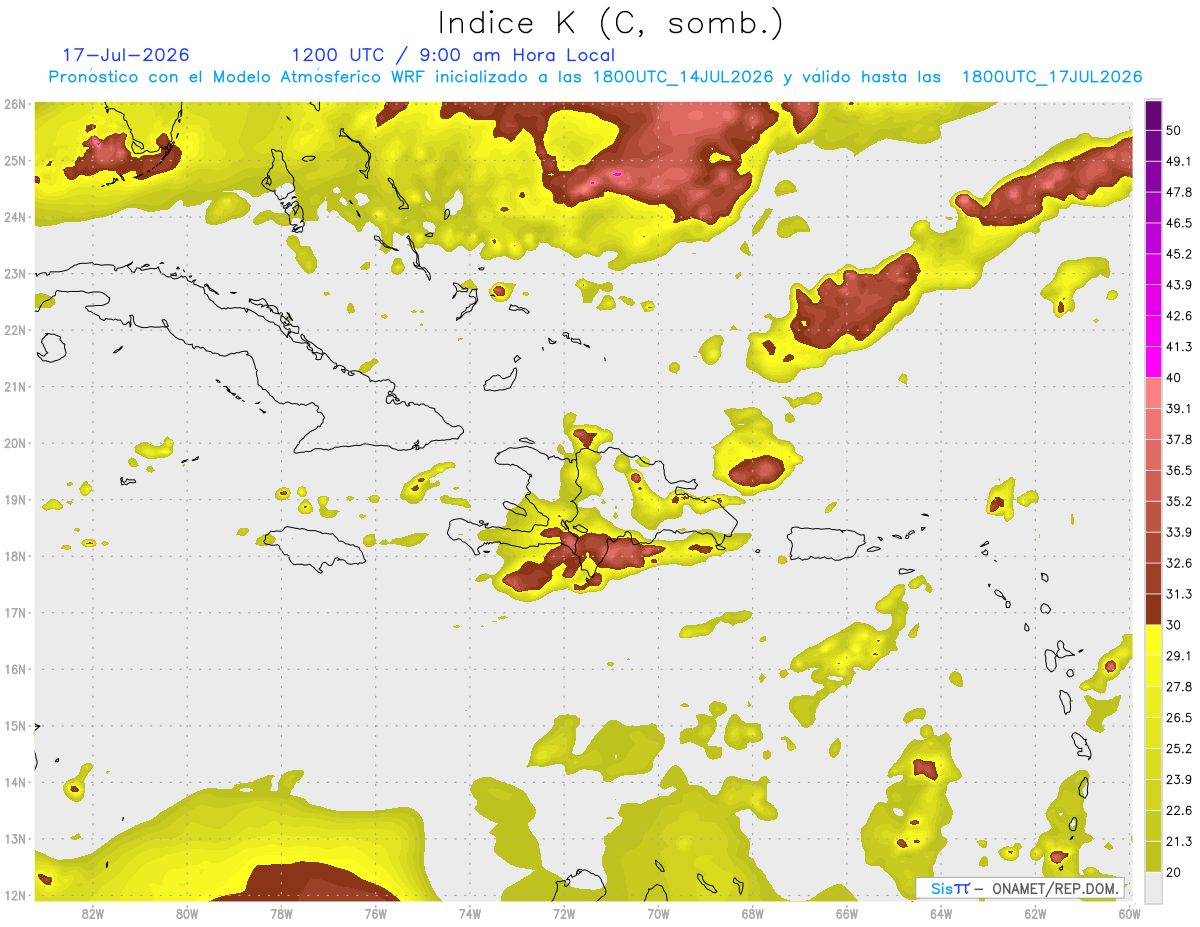Click the colorbar value "29.1"

[1179, 656]
